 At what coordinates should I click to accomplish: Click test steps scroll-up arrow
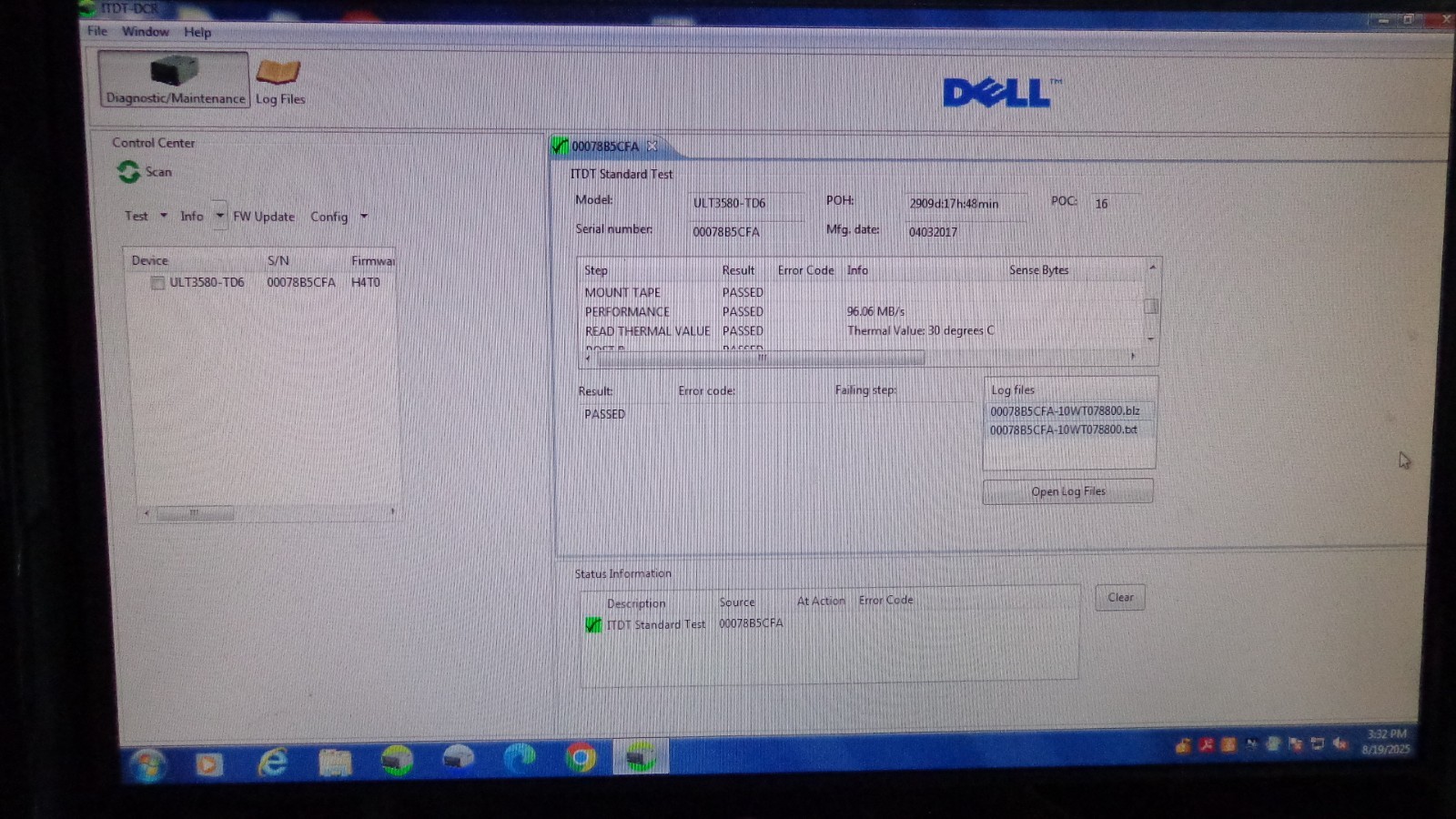click(x=1152, y=267)
